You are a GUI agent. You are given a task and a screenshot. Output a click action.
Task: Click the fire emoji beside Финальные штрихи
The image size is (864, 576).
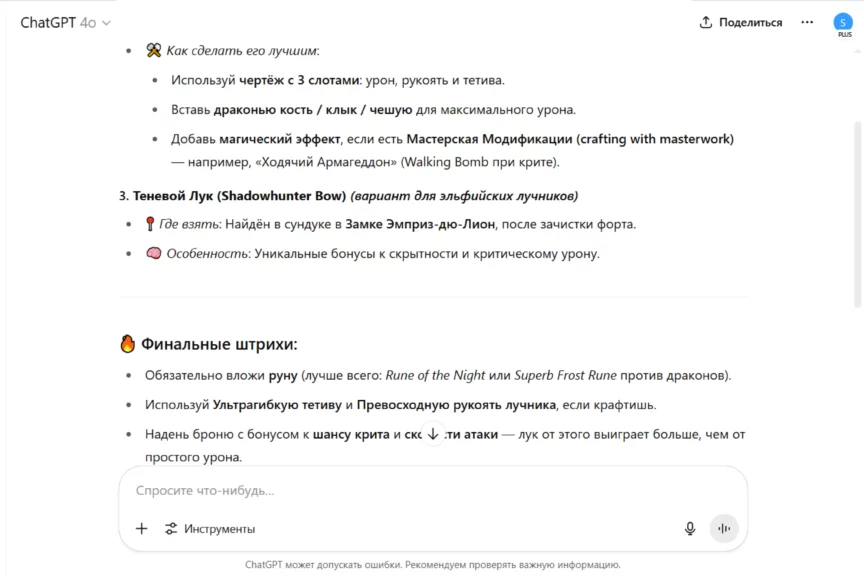pyautogui.click(x=127, y=345)
